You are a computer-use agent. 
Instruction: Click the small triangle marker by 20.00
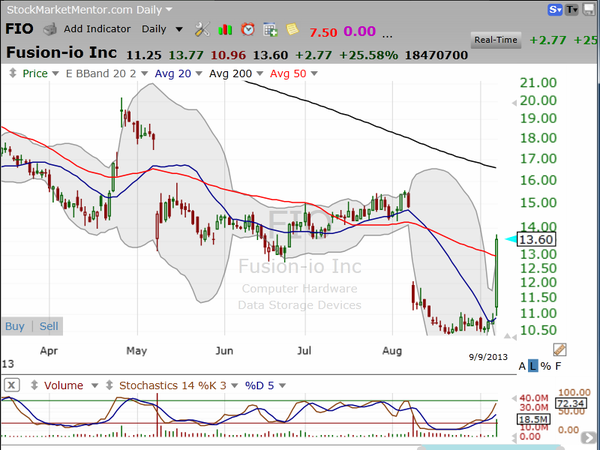tap(514, 103)
